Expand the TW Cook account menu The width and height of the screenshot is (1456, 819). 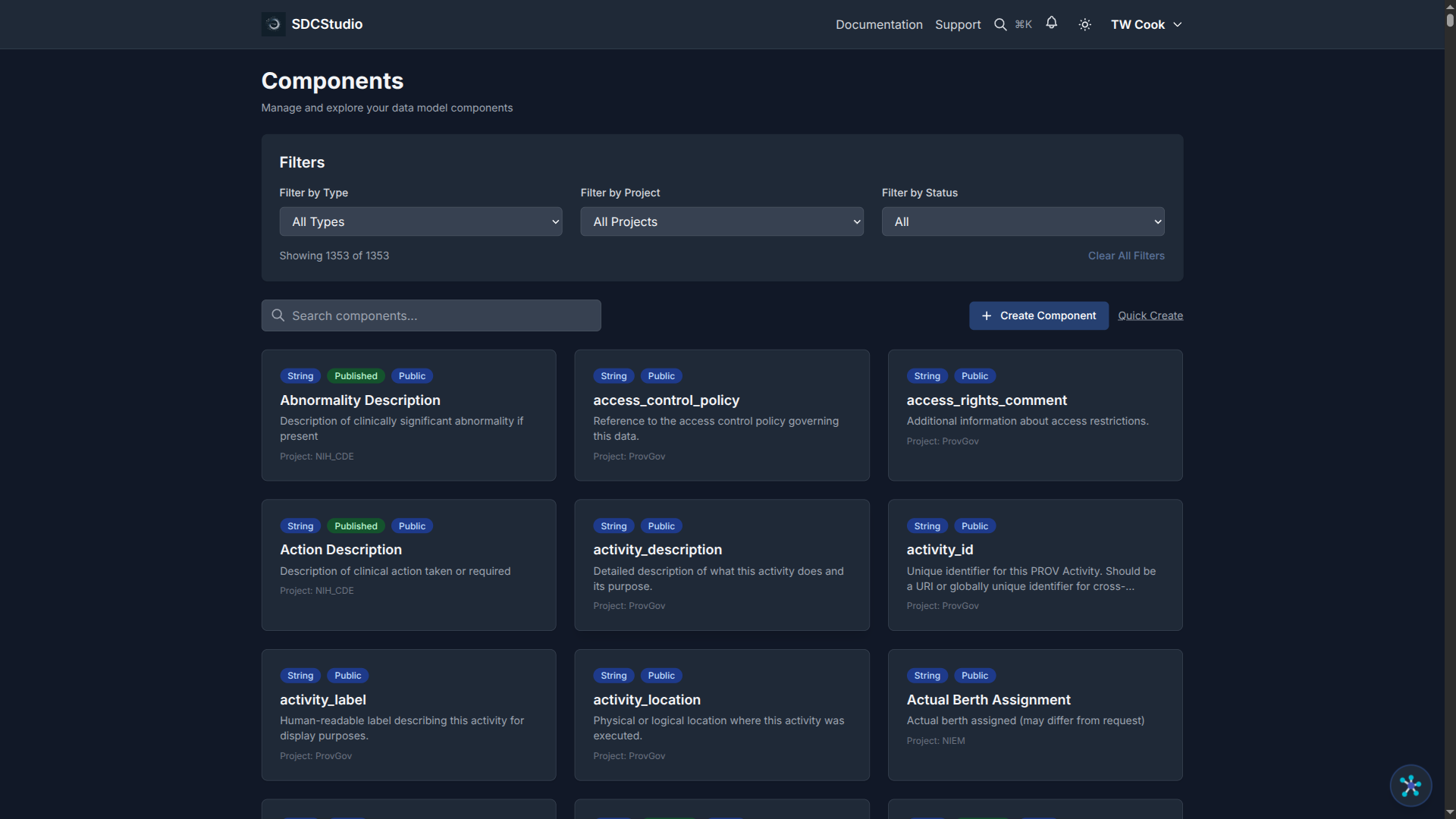click(x=1146, y=24)
